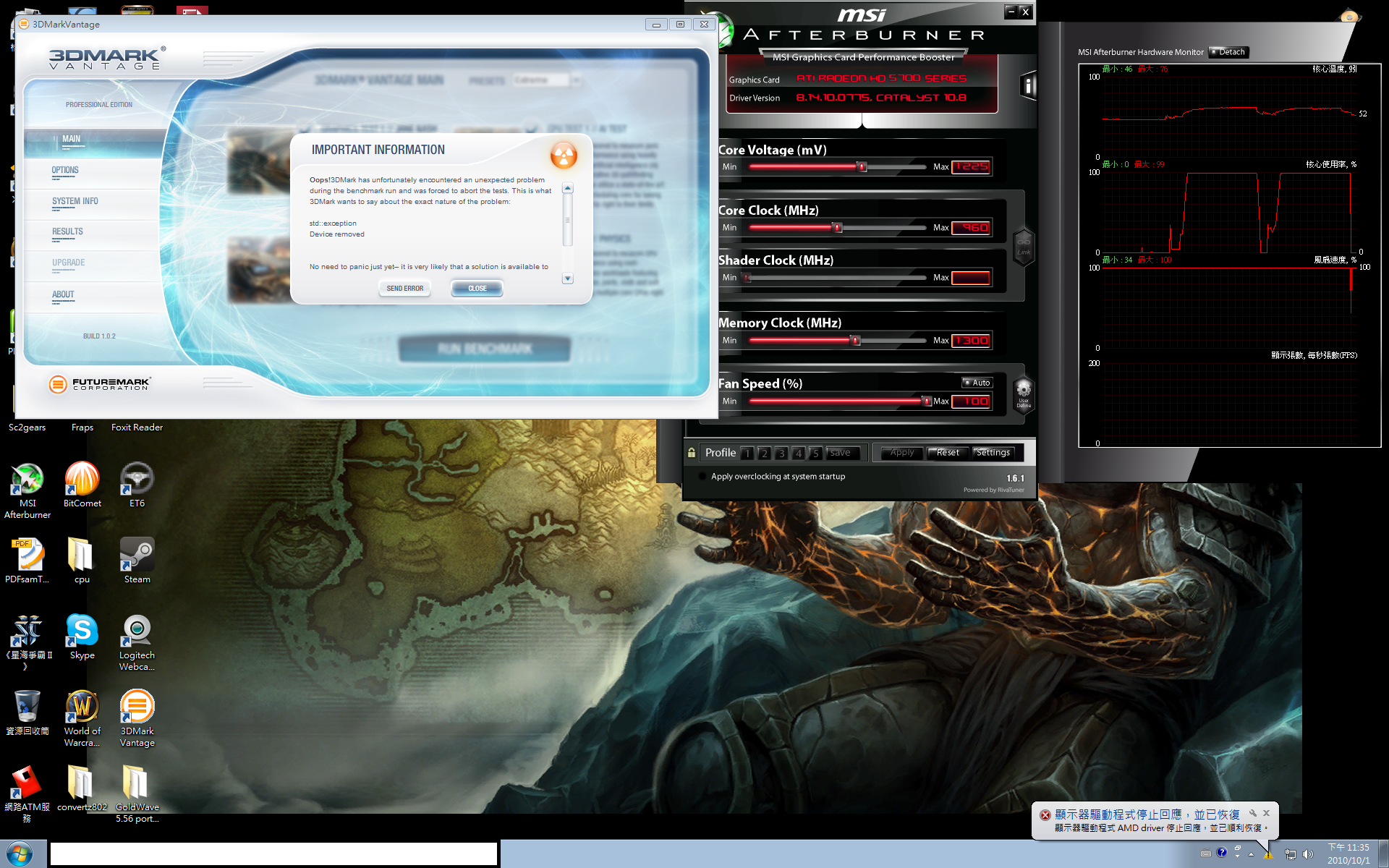Launch the StarCraft II desktop shortcut
This screenshot has width=1389, height=868.
click(x=27, y=642)
